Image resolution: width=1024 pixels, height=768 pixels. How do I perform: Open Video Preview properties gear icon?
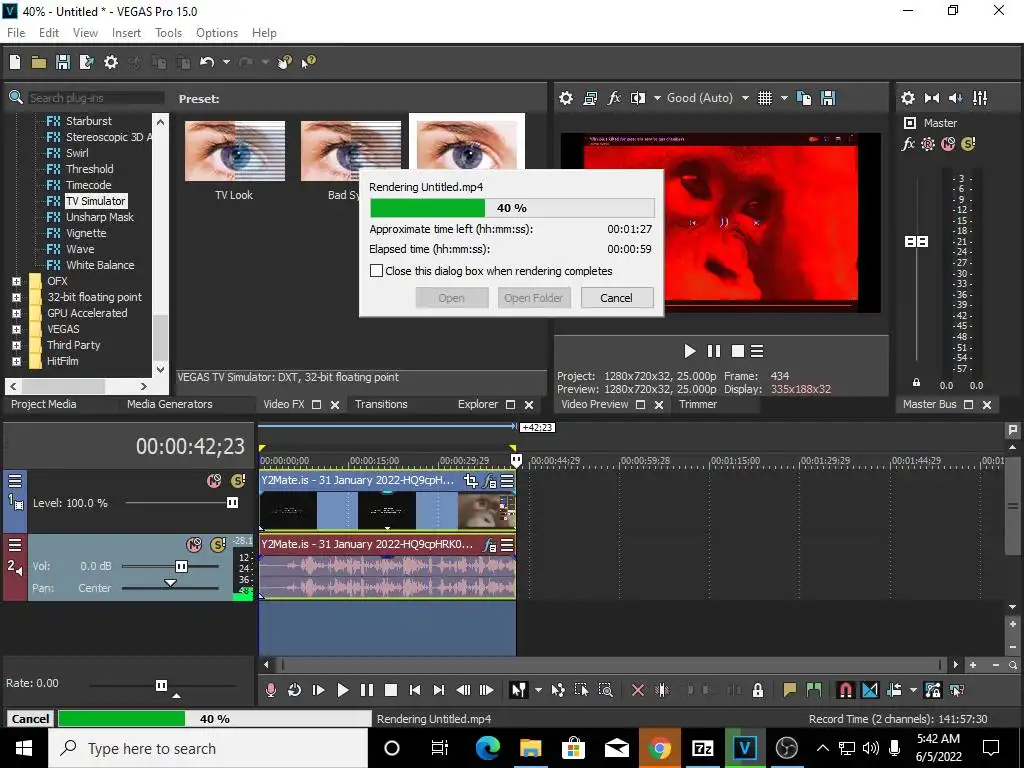point(566,98)
